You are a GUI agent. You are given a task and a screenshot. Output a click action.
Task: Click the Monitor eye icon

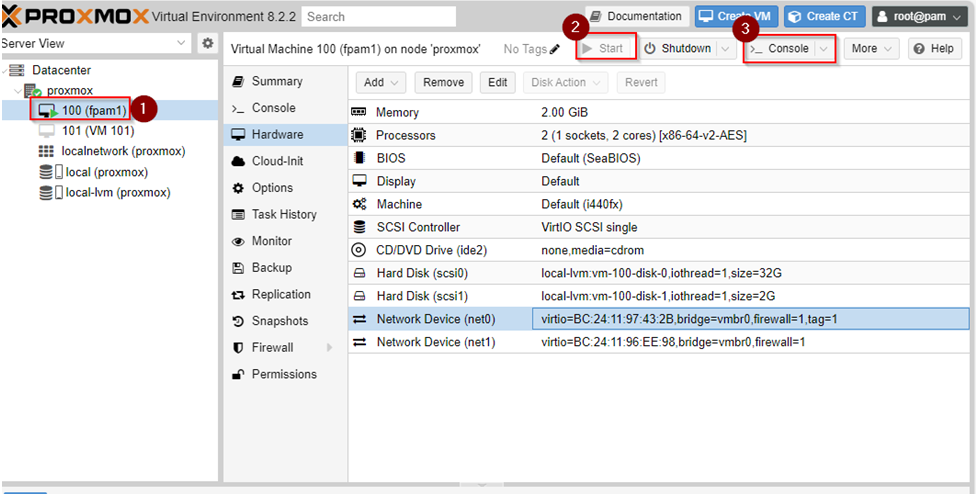238,241
